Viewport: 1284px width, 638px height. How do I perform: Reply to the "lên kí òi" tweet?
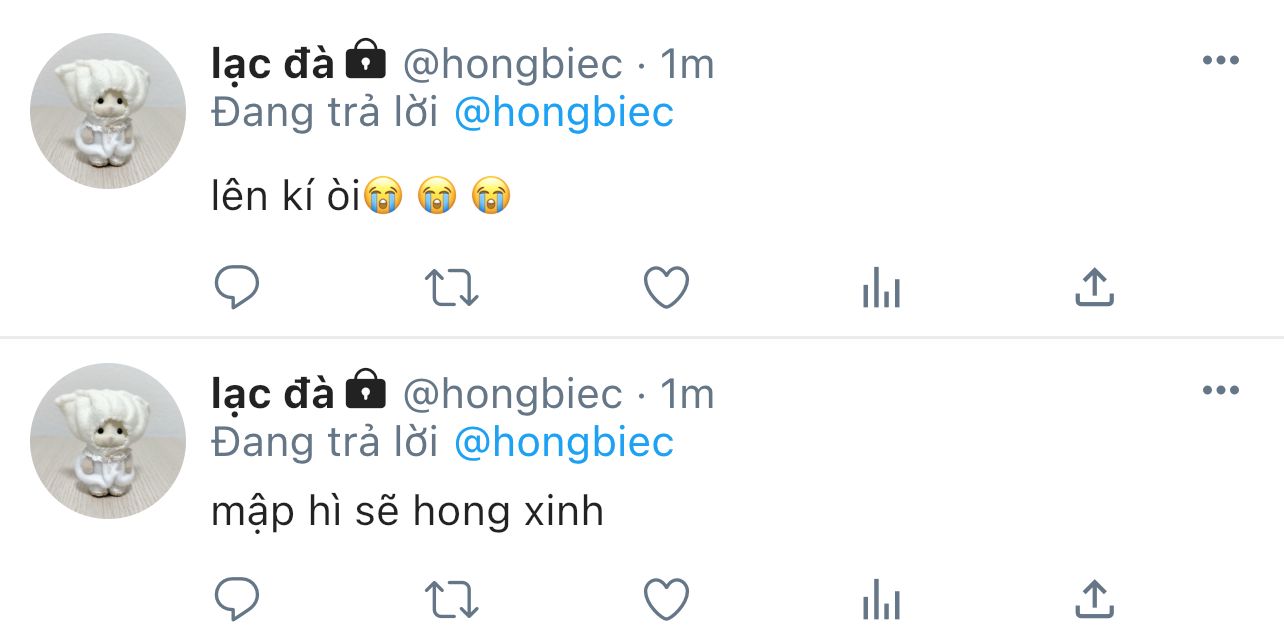click(237, 289)
